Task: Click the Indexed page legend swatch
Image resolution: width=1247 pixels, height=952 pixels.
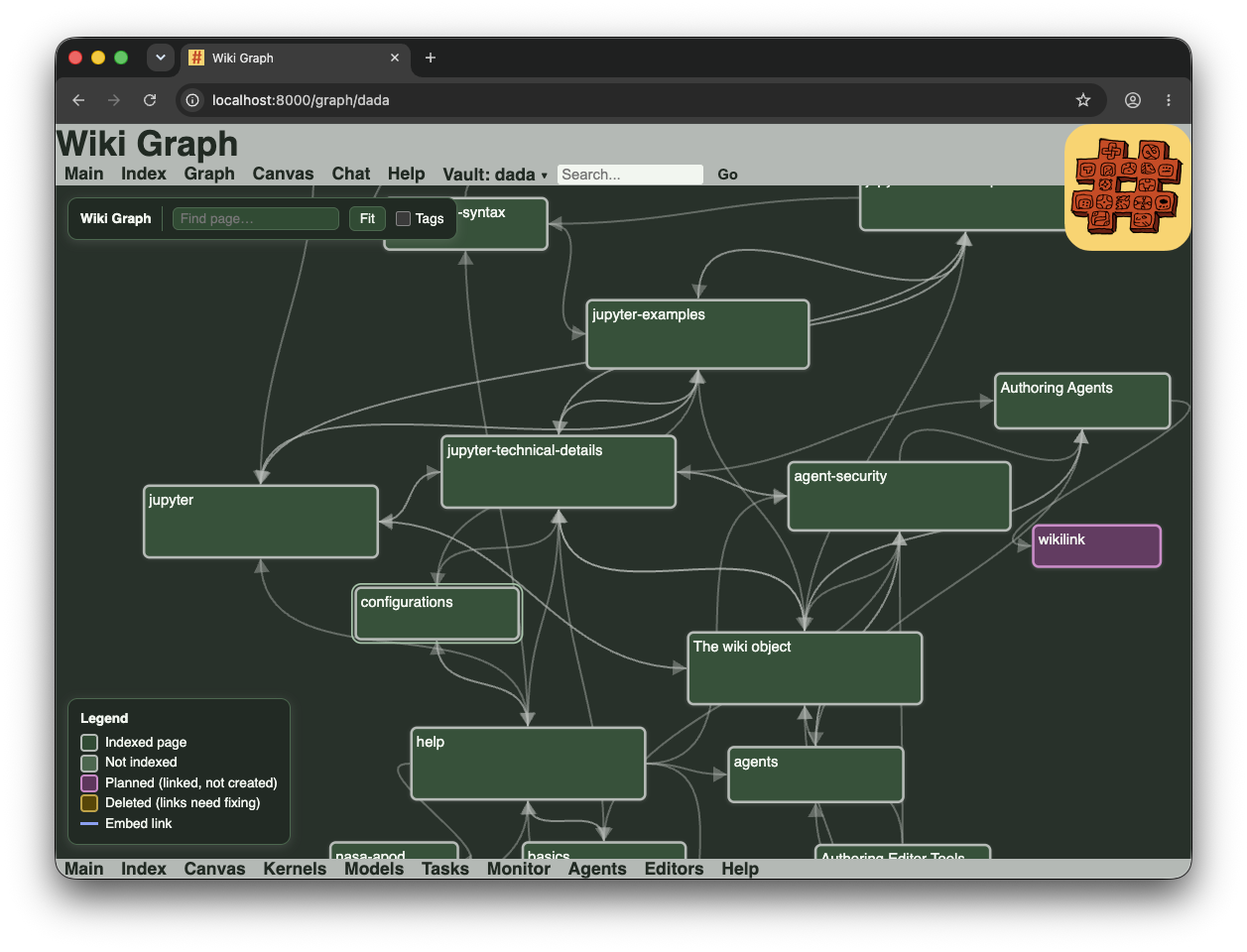Action: [x=89, y=743]
